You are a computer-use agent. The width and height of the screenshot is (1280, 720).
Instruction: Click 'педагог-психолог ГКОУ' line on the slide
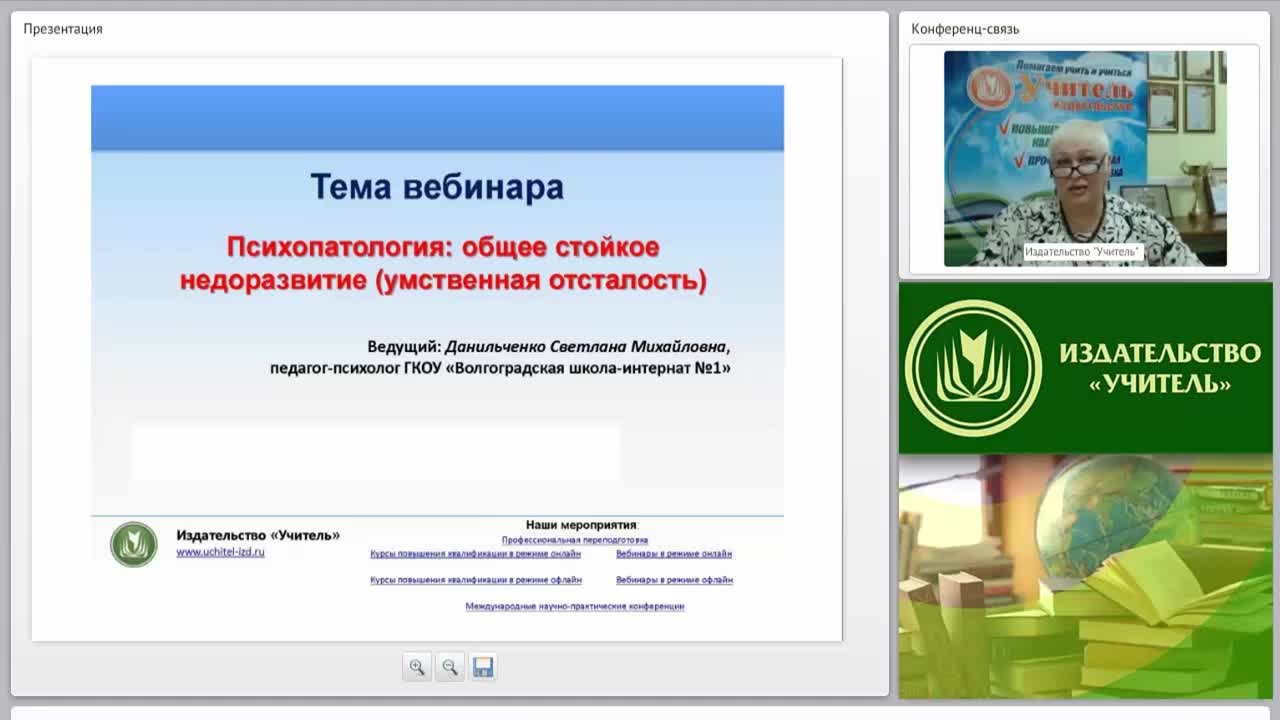point(500,368)
